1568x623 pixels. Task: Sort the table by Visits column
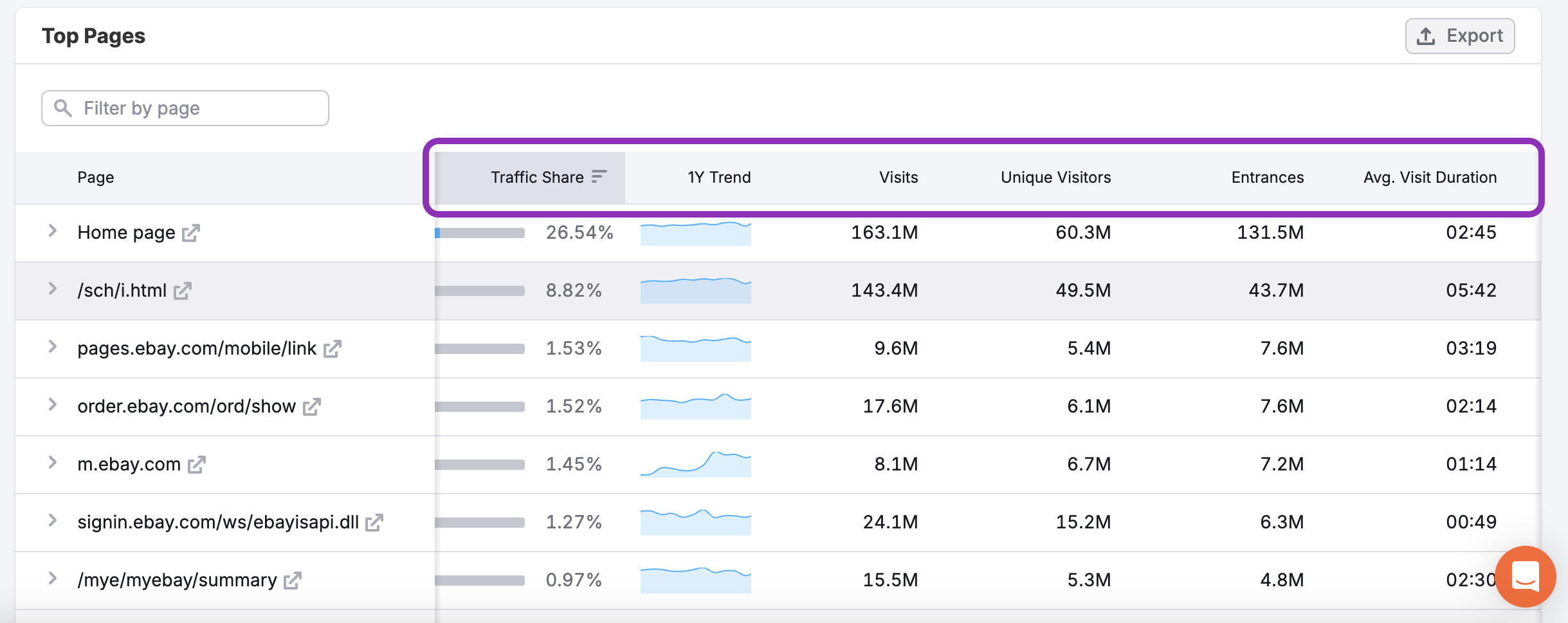tap(897, 177)
